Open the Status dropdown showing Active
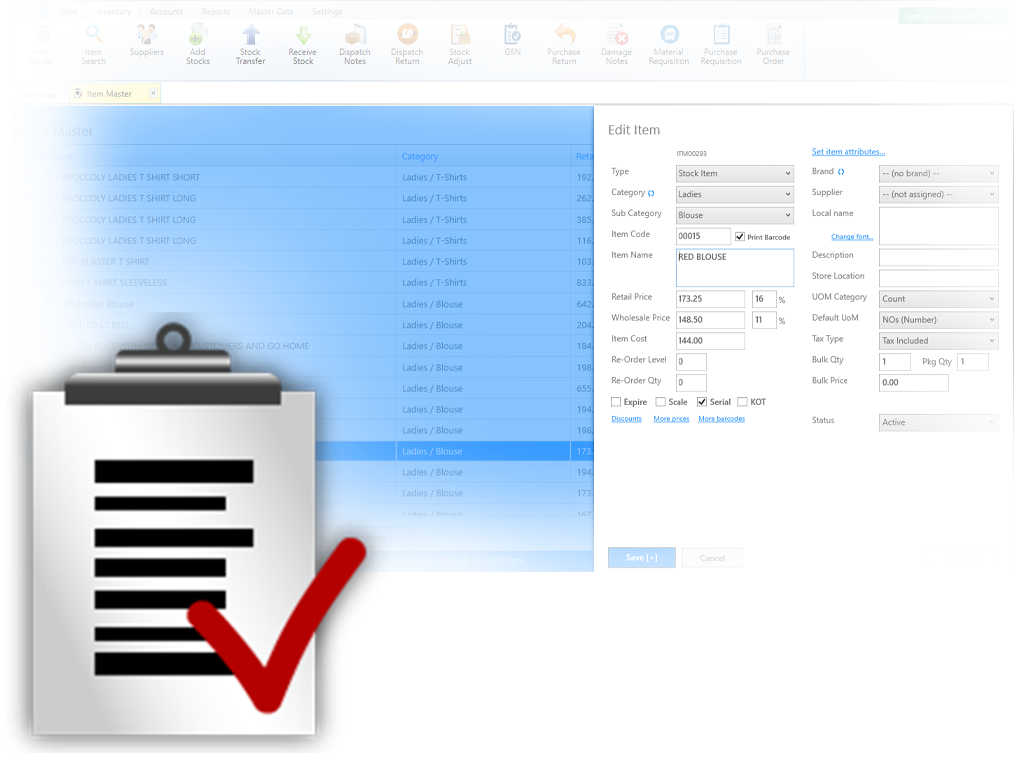This screenshot has width=1014, height=770. (938, 422)
